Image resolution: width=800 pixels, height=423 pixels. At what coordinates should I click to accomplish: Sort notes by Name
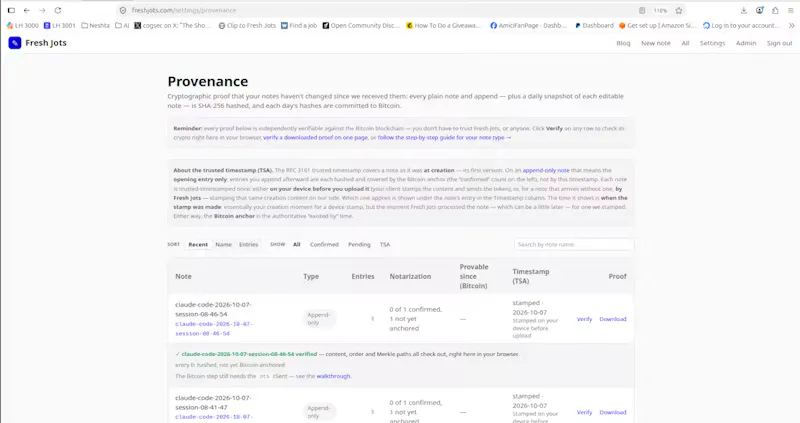pyautogui.click(x=223, y=244)
